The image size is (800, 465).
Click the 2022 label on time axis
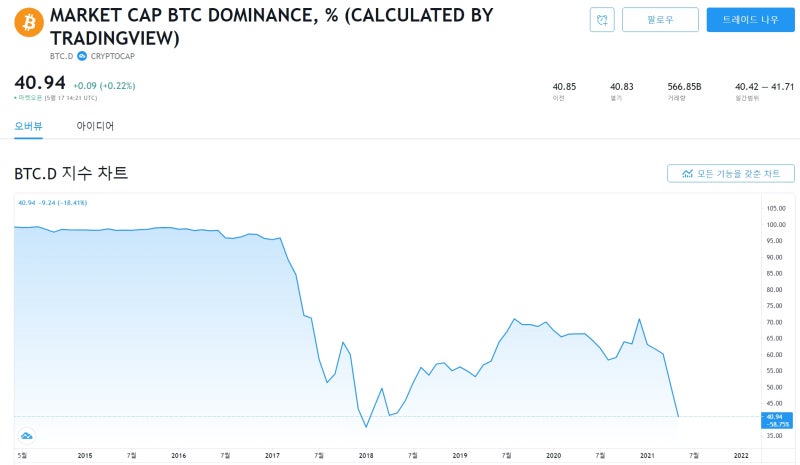coord(741,455)
